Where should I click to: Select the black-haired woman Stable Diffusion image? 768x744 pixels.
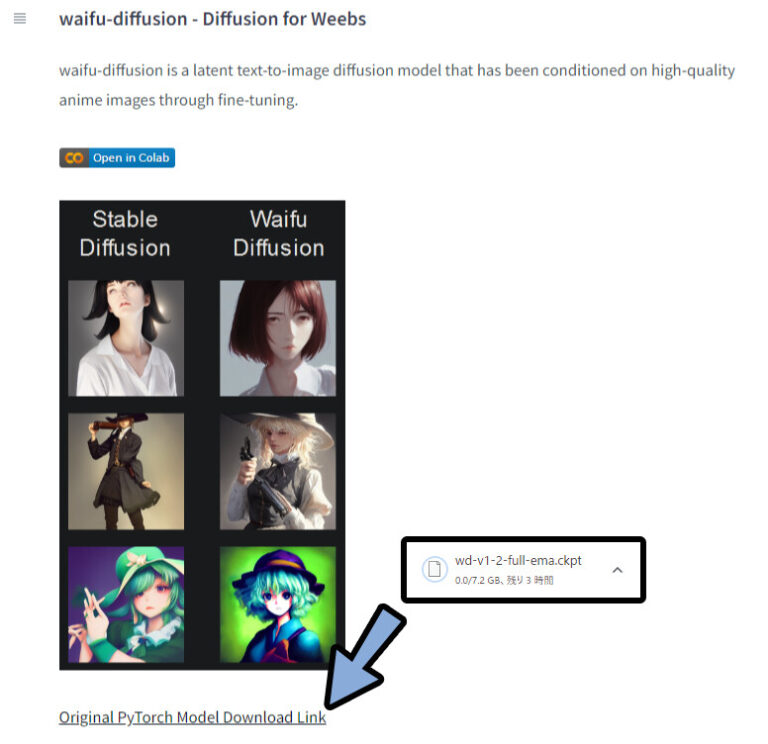[126, 338]
